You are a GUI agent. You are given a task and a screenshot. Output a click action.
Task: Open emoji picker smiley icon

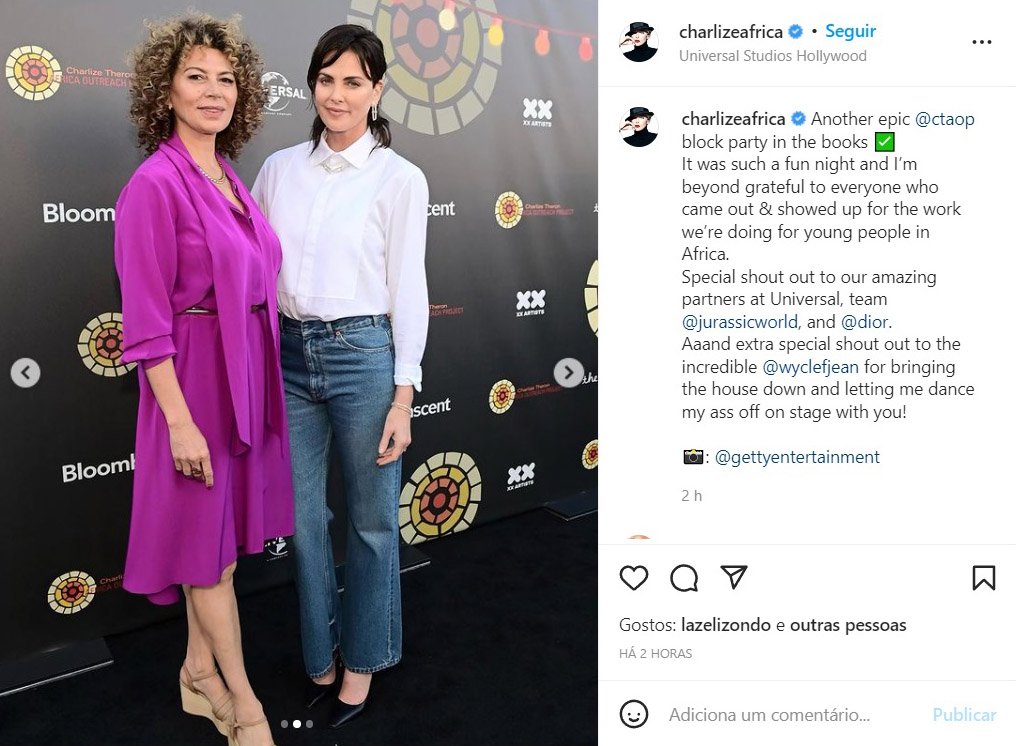(634, 714)
